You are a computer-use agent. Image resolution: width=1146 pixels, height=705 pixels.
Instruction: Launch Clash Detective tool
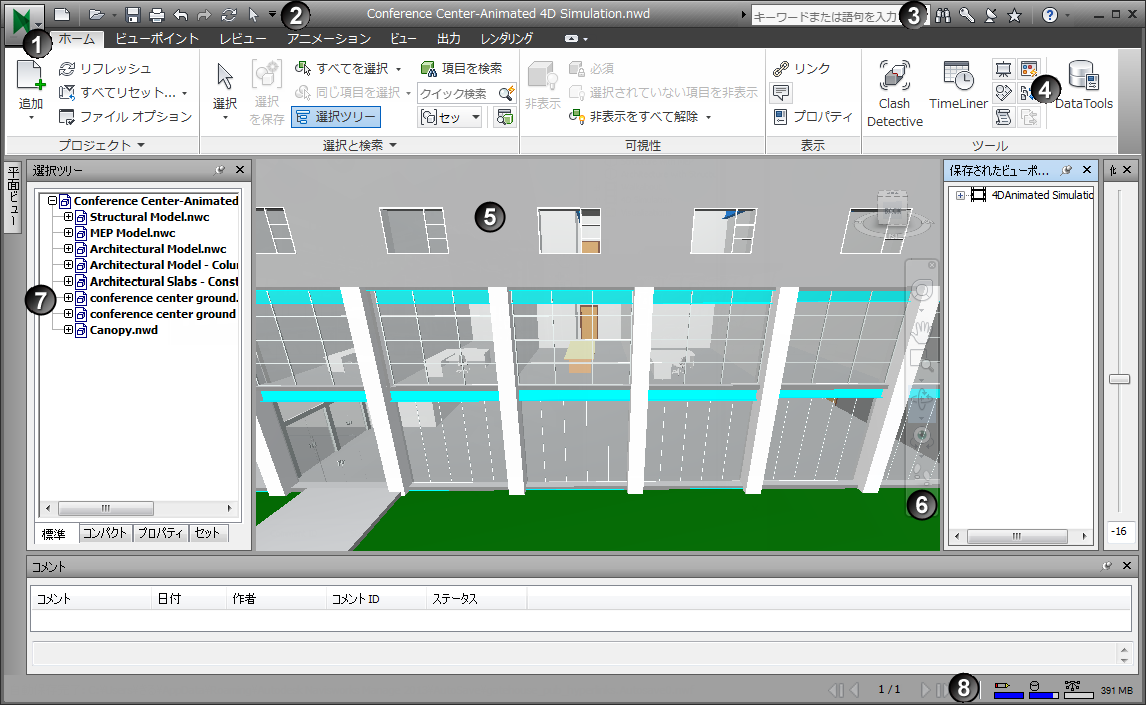[x=895, y=94]
